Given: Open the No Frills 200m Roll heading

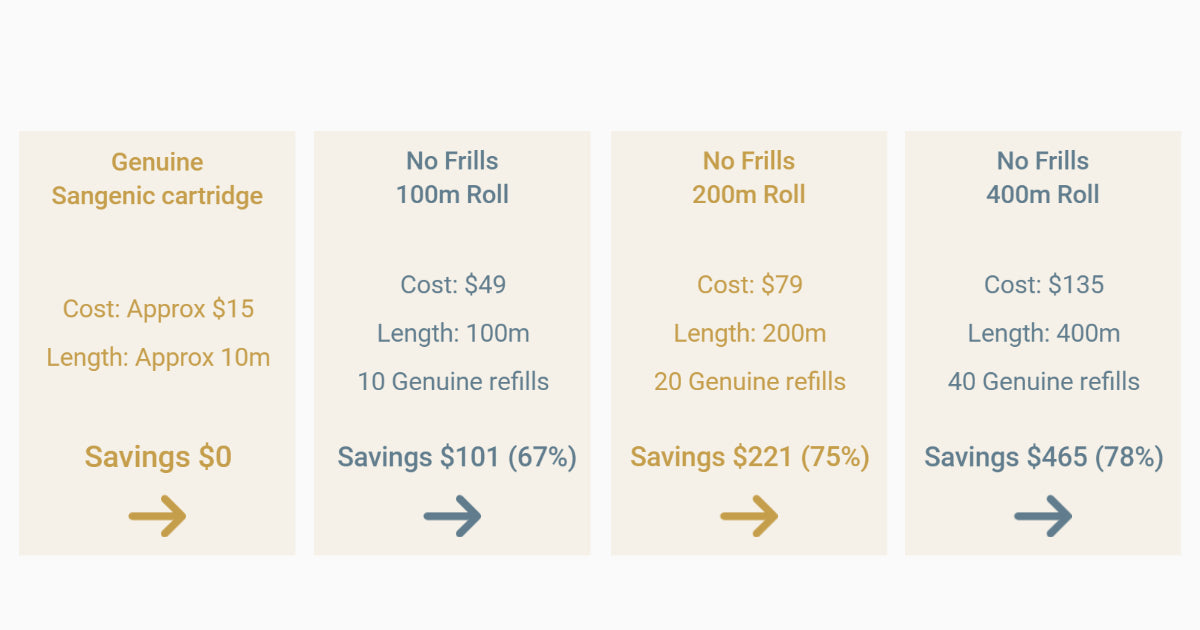Looking at the screenshot, I should pos(749,177).
